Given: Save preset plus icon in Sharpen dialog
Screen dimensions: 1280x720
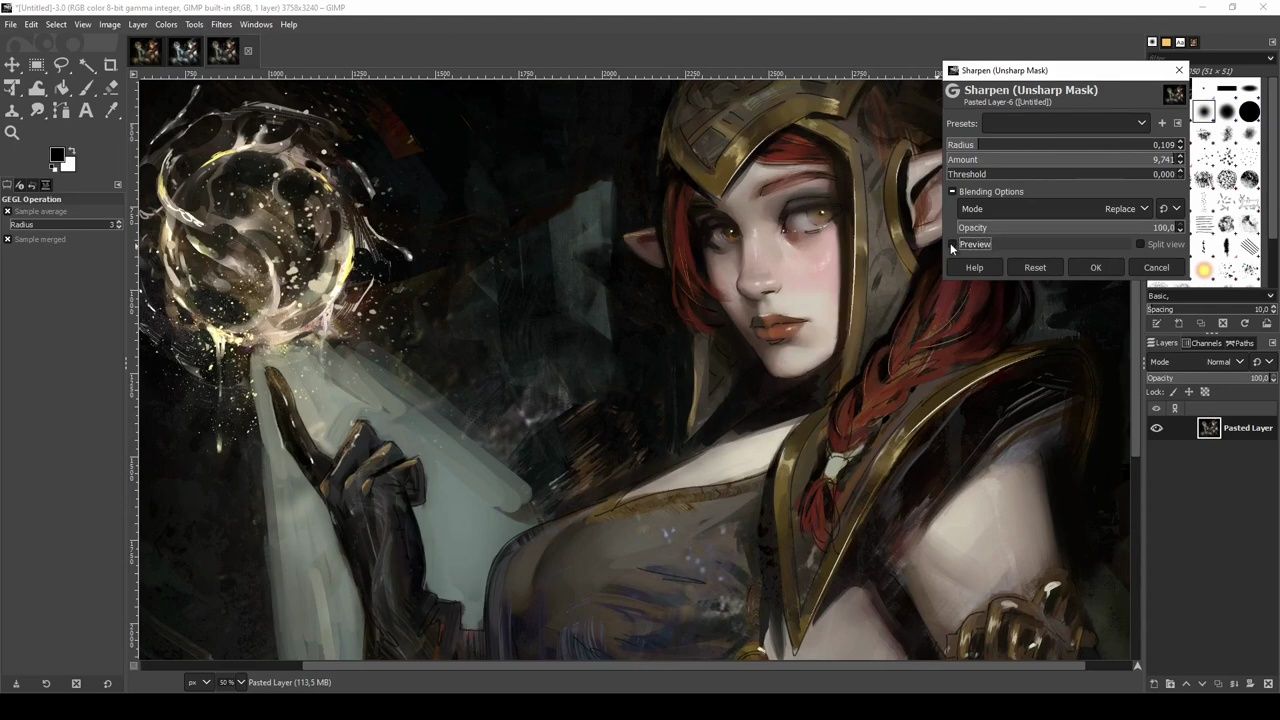Looking at the screenshot, I should coord(1162,123).
